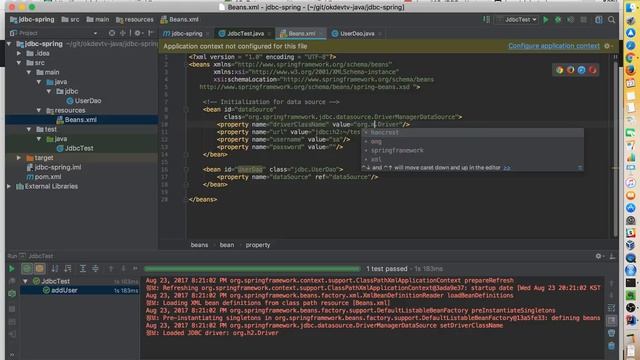Select the hamcrest completion suggestion

tap(472, 132)
